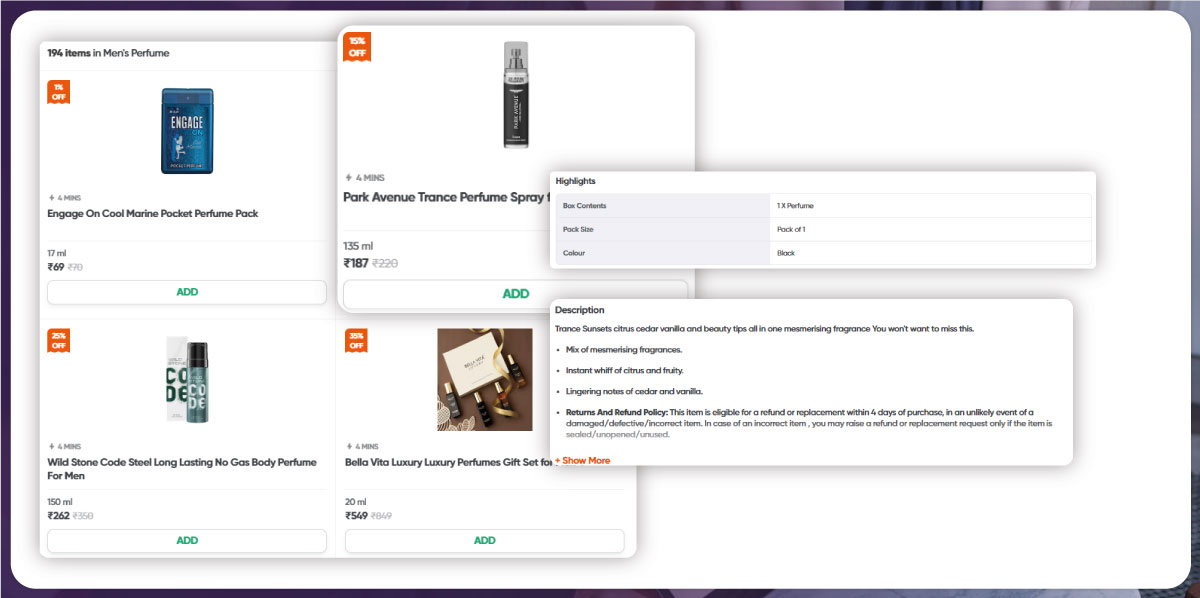Click the '17 ml' size label

pyautogui.click(x=56, y=253)
